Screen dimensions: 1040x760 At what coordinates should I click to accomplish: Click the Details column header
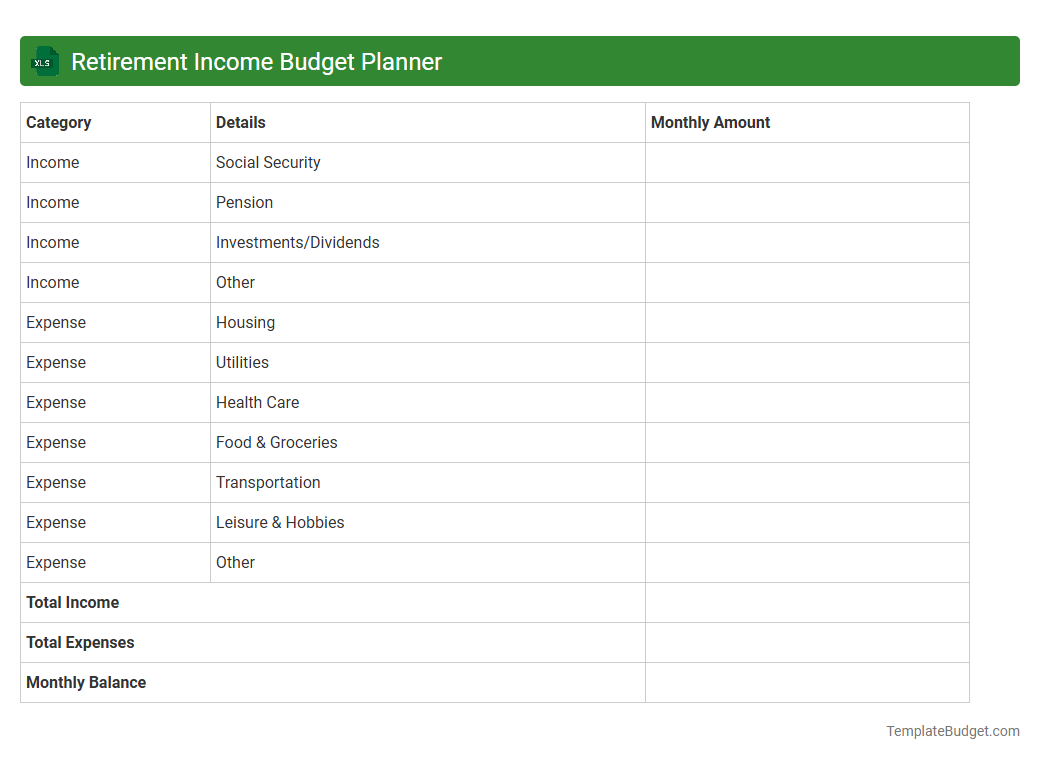[x=240, y=122]
